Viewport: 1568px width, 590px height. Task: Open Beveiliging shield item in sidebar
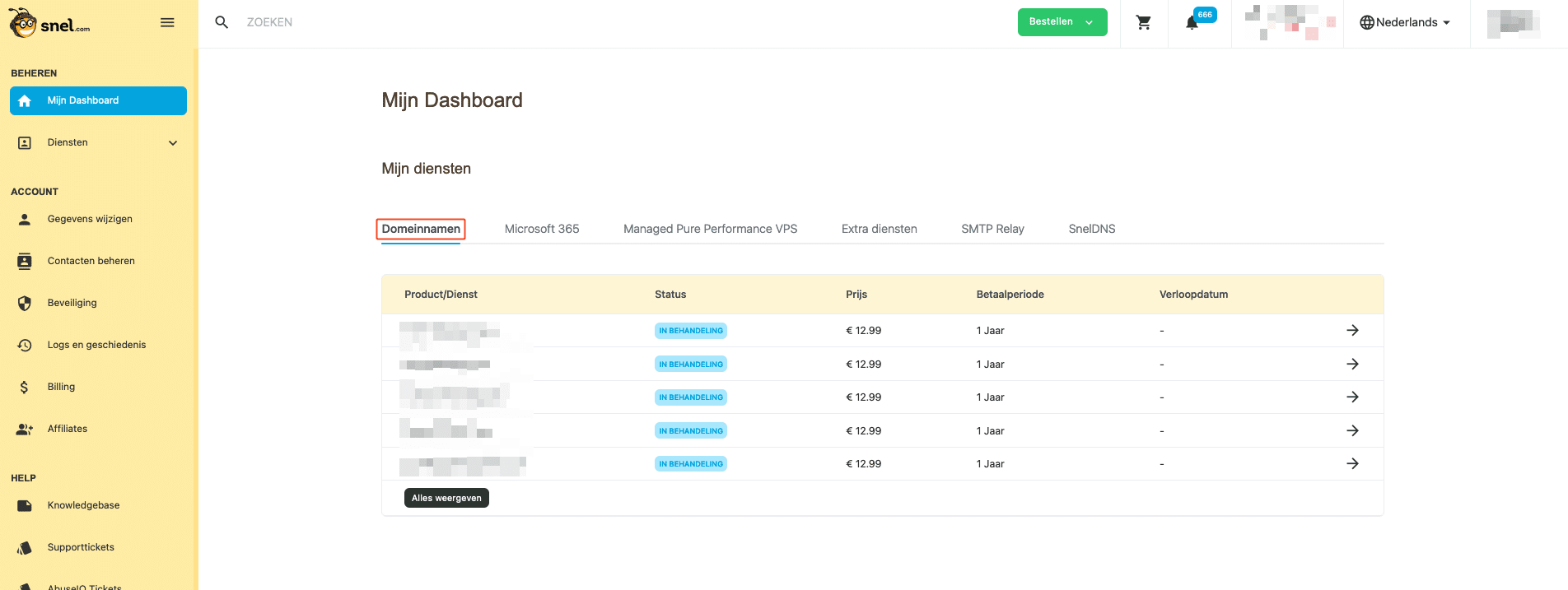click(x=72, y=303)
